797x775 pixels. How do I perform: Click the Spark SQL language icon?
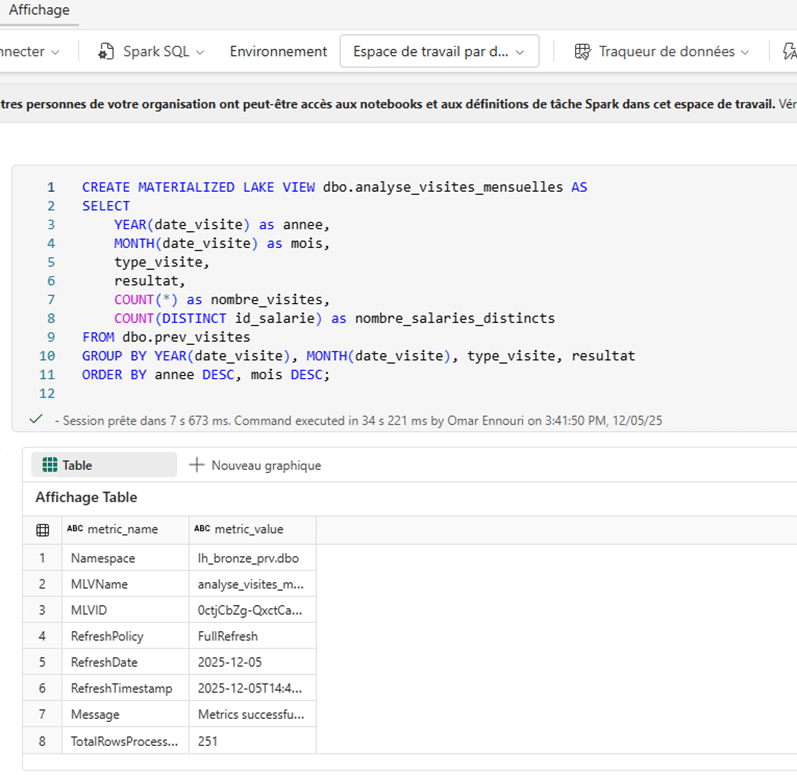pos(106,52)
